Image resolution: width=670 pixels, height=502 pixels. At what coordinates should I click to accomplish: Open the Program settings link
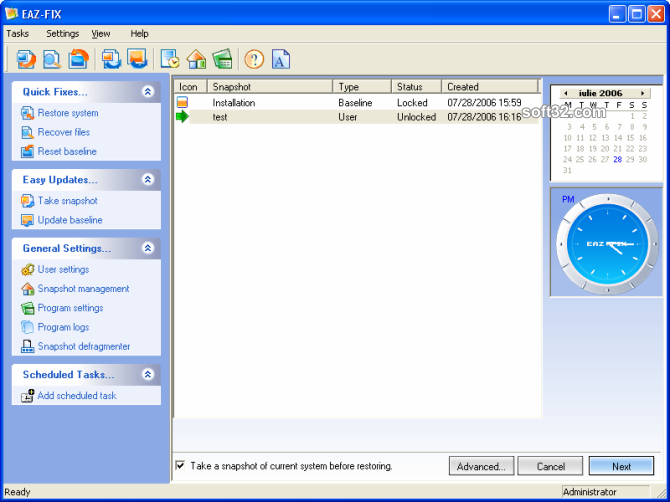pos(71,308)
